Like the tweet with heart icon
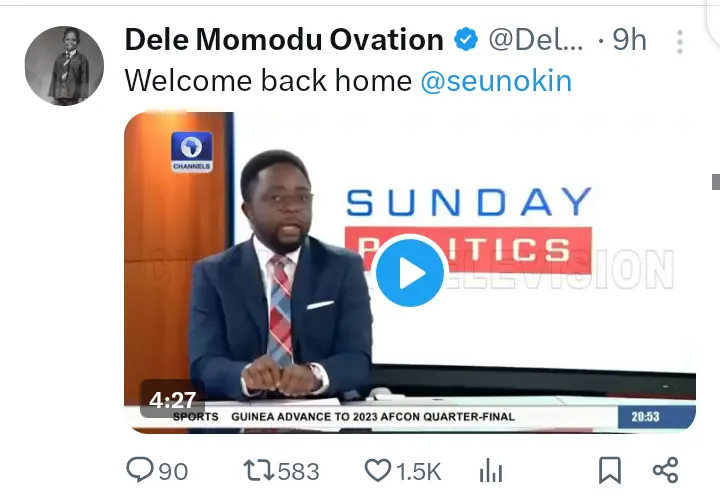 coord(377,470)
